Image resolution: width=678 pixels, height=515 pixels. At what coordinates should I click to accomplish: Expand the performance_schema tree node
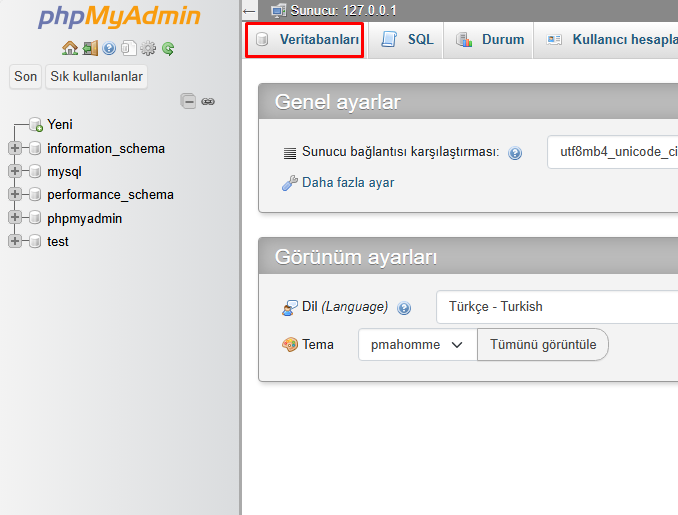tap(15, 194)
